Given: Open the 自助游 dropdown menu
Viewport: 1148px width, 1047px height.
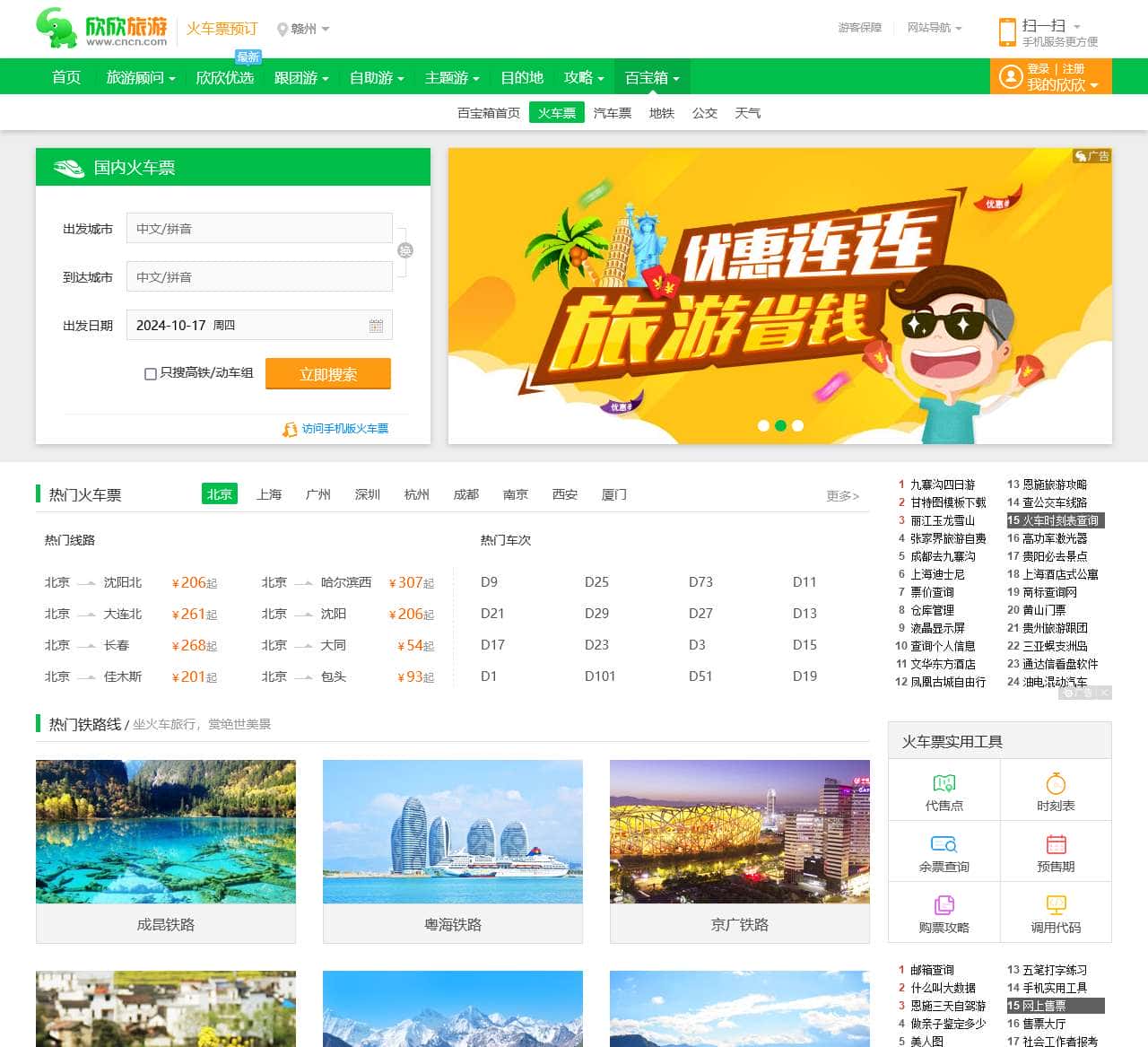Looking at the screenshot, I should 377,78.
